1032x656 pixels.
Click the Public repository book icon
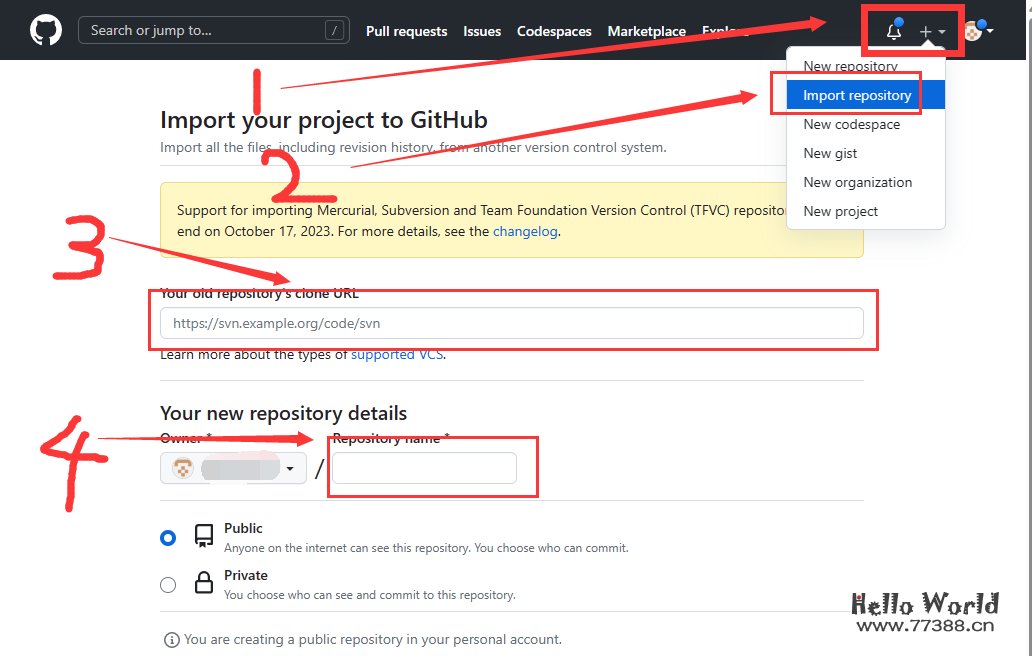coord(204,536)
